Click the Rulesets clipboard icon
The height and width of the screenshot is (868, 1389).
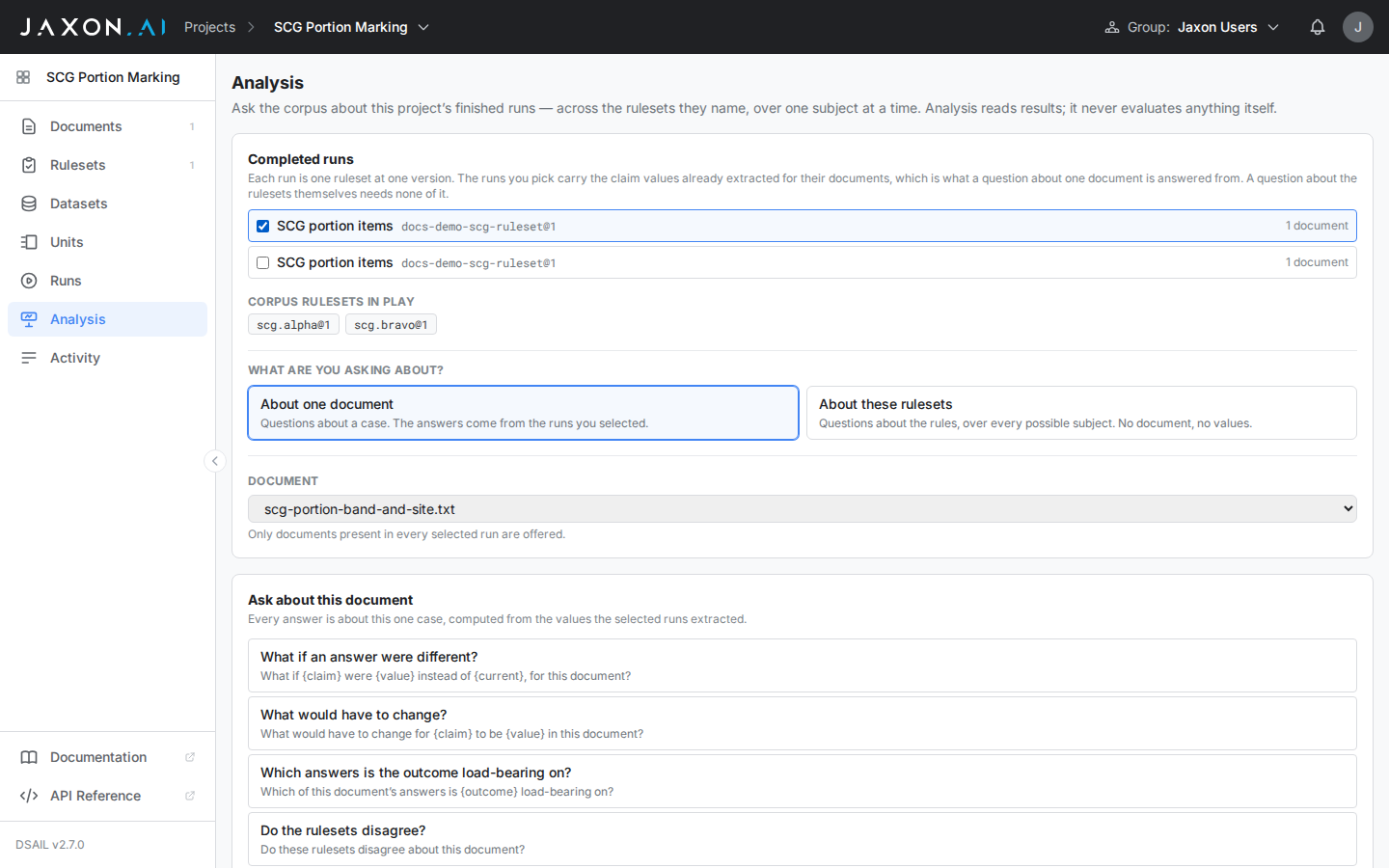(29, 165)
